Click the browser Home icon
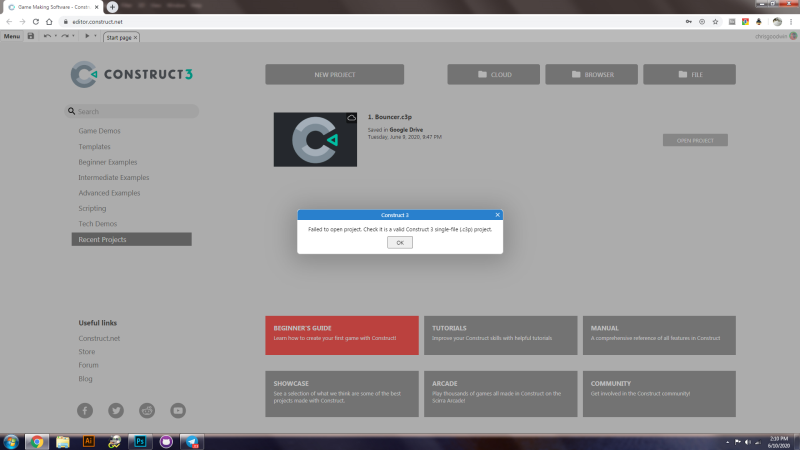The height and width of the screenshot is (450, 800). 49,22
